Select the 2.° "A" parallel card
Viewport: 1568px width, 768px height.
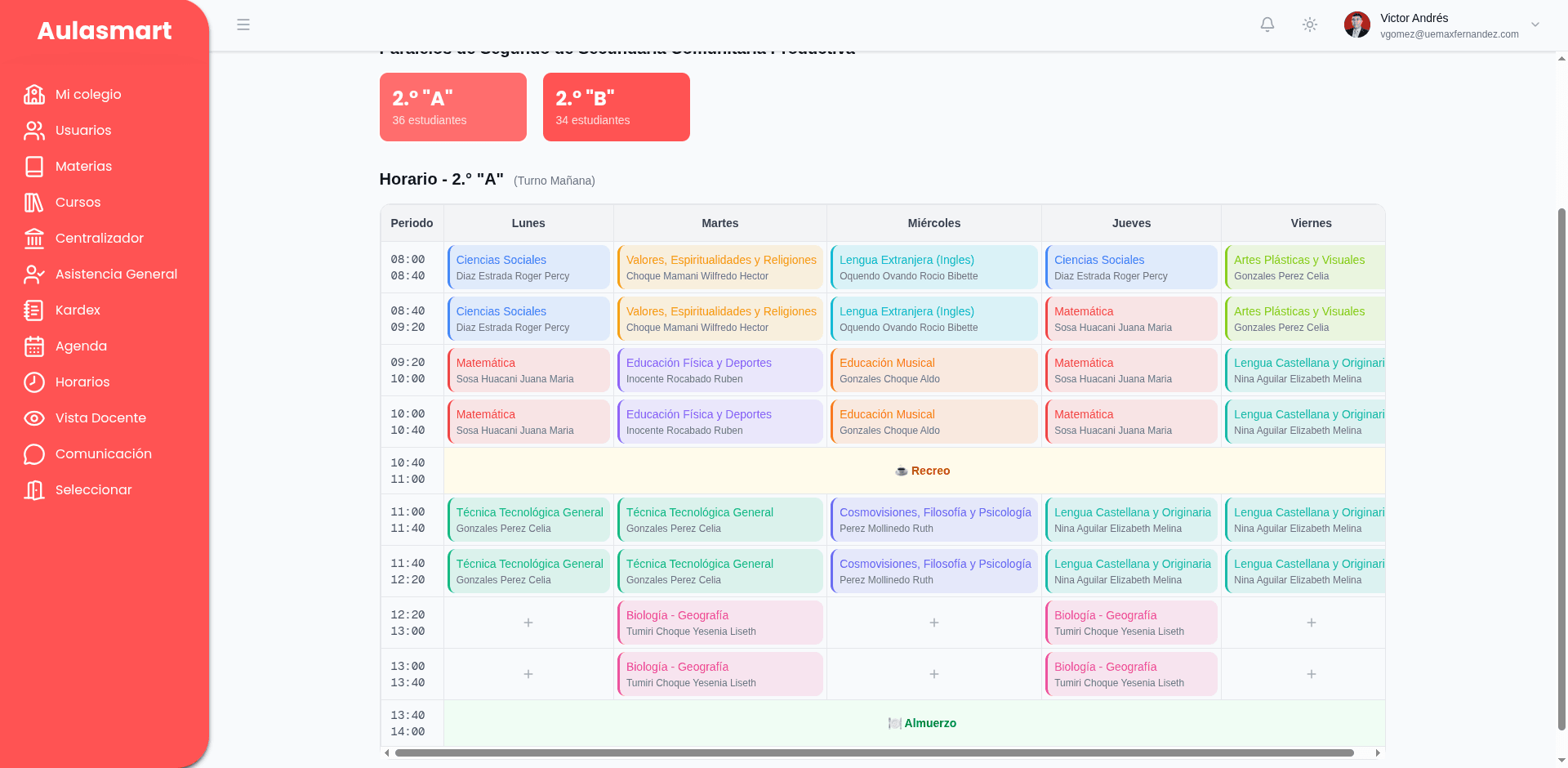click(x=453, y=107)
